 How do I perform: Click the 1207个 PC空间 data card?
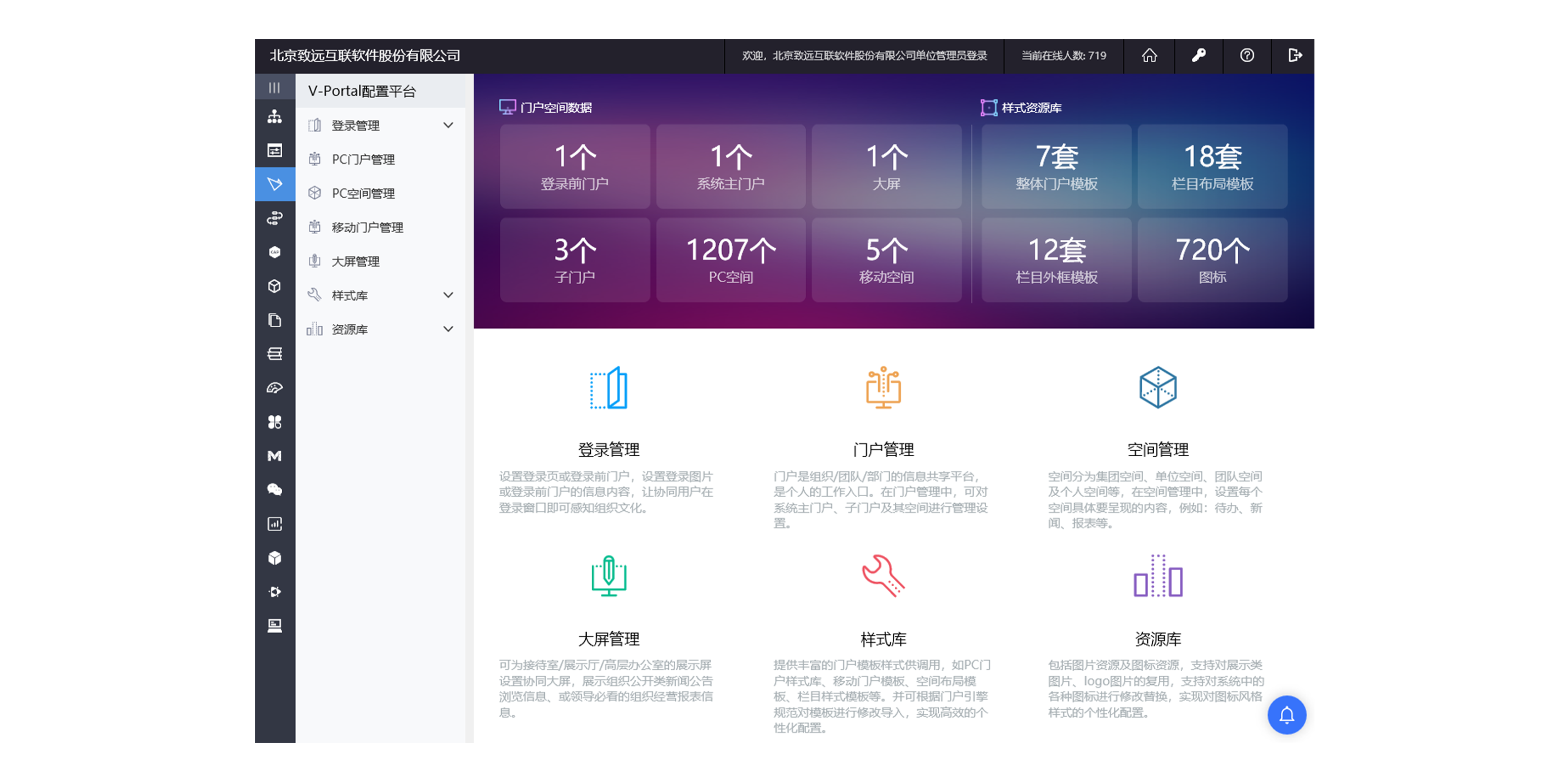[730, 260]
